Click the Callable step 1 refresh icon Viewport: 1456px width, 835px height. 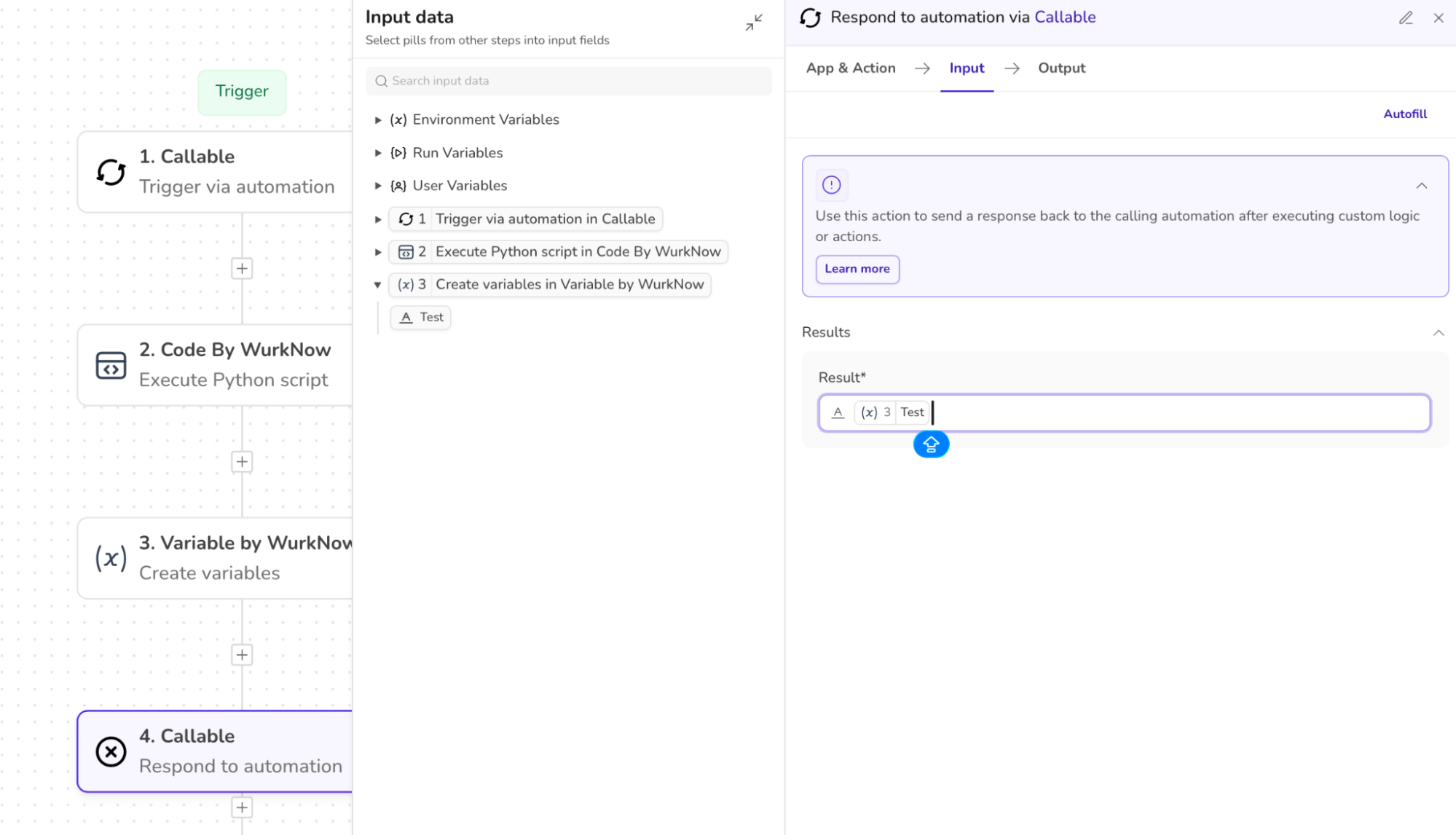pyautogui.click(x=111, y=172)
